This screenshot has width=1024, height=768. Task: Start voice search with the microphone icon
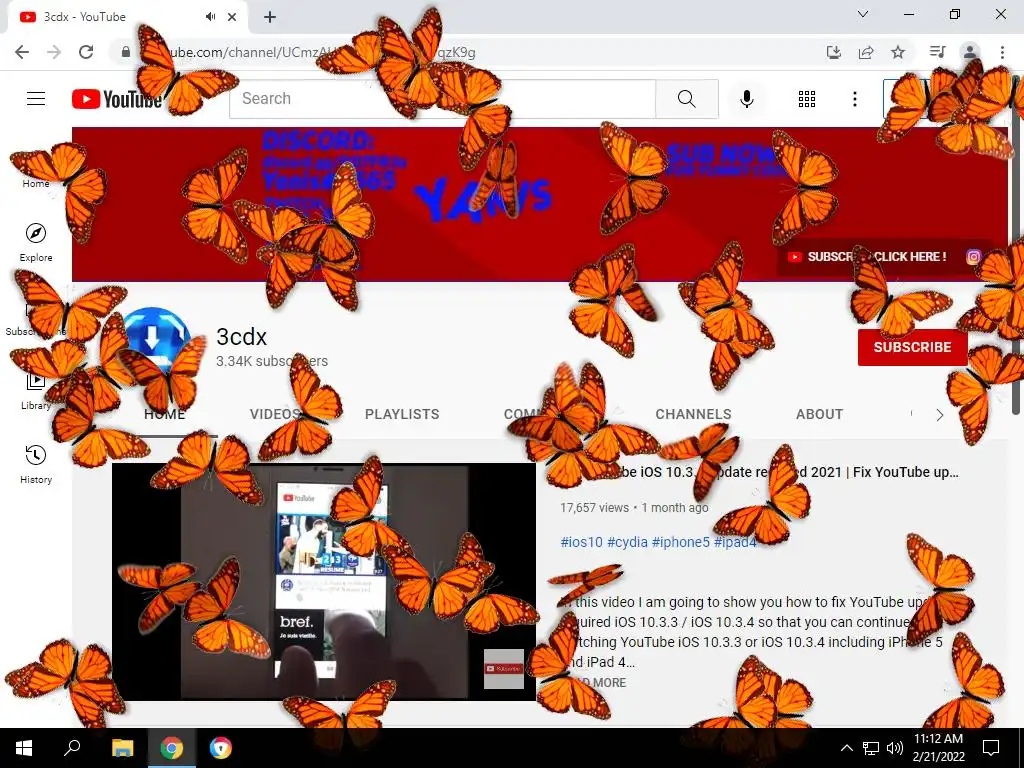point(747,99)
